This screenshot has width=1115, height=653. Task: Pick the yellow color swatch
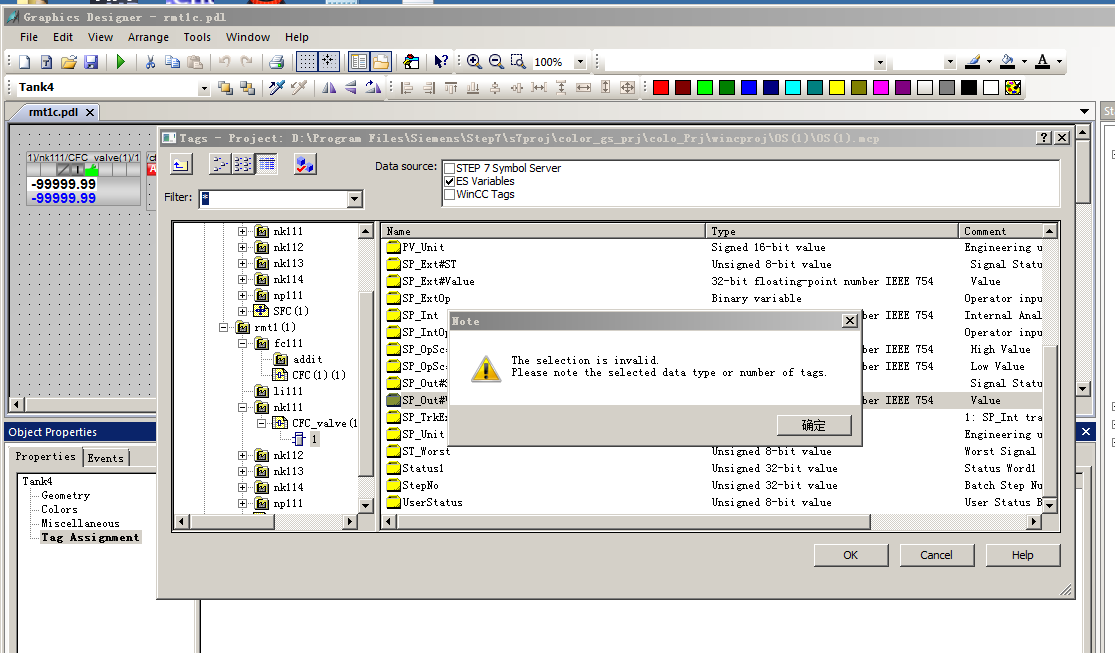837,87
